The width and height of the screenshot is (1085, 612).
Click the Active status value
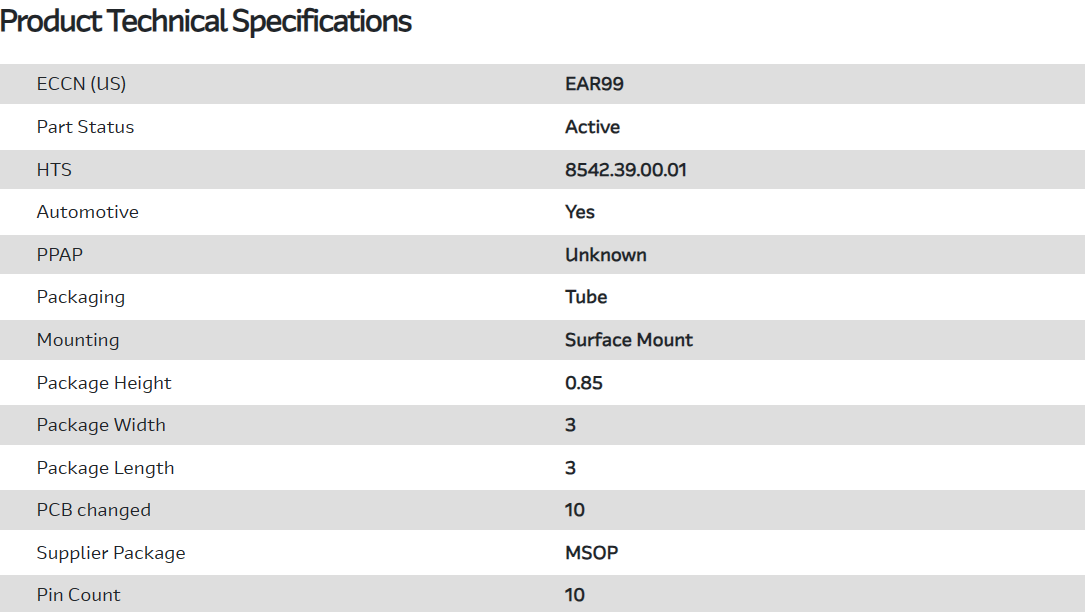point(592,127)
